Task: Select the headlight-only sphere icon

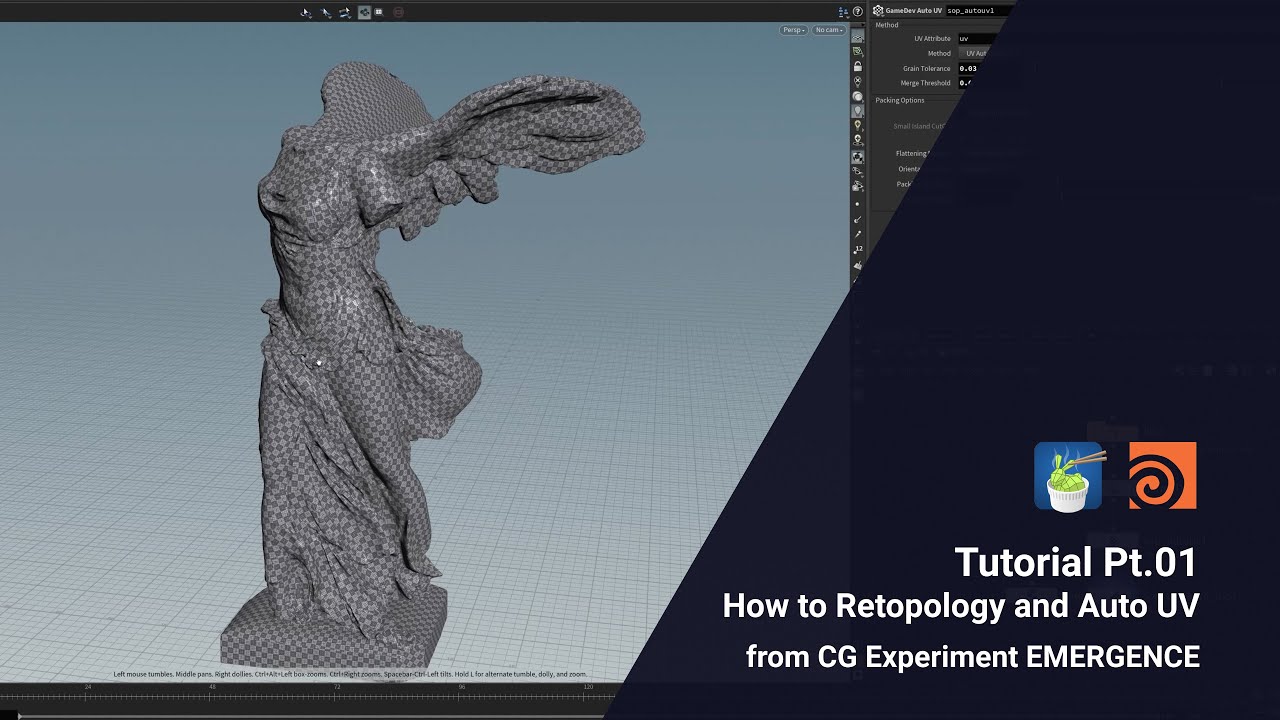Action: click(x=858, y=96)
